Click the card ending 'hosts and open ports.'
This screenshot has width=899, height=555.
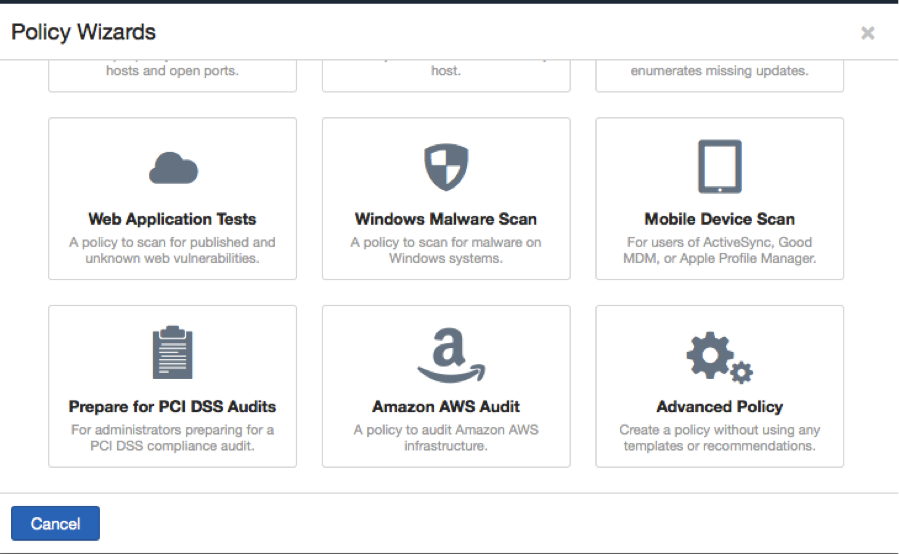click(173, 76)
